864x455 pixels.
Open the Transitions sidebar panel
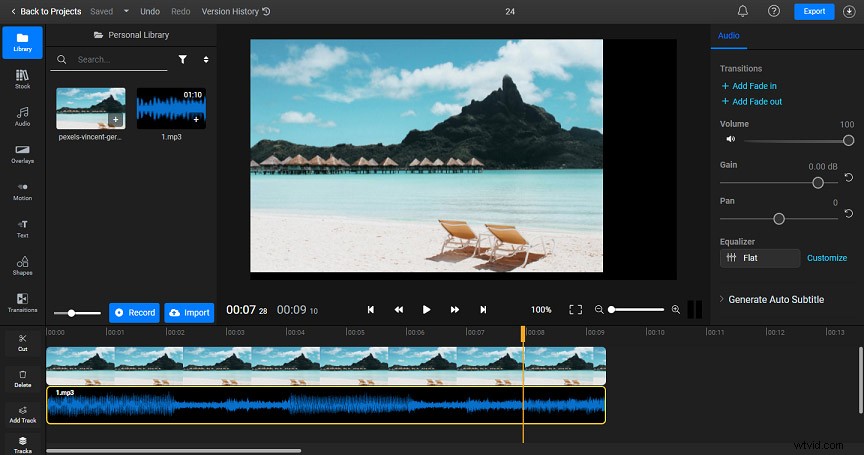pos(23,303)
